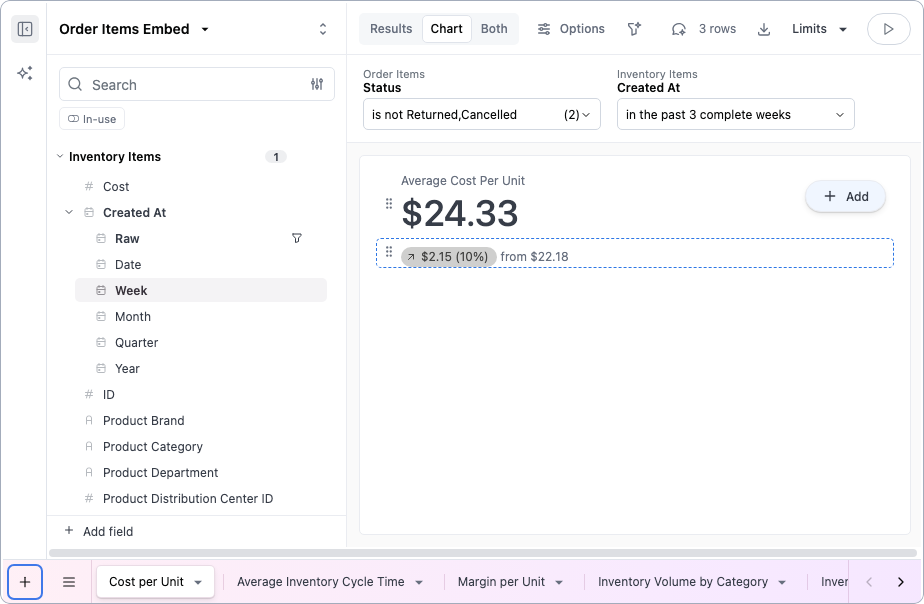Toggle the In-use fields filter
The height and width of the screenshot is (604, 924).
click(92, 119)
